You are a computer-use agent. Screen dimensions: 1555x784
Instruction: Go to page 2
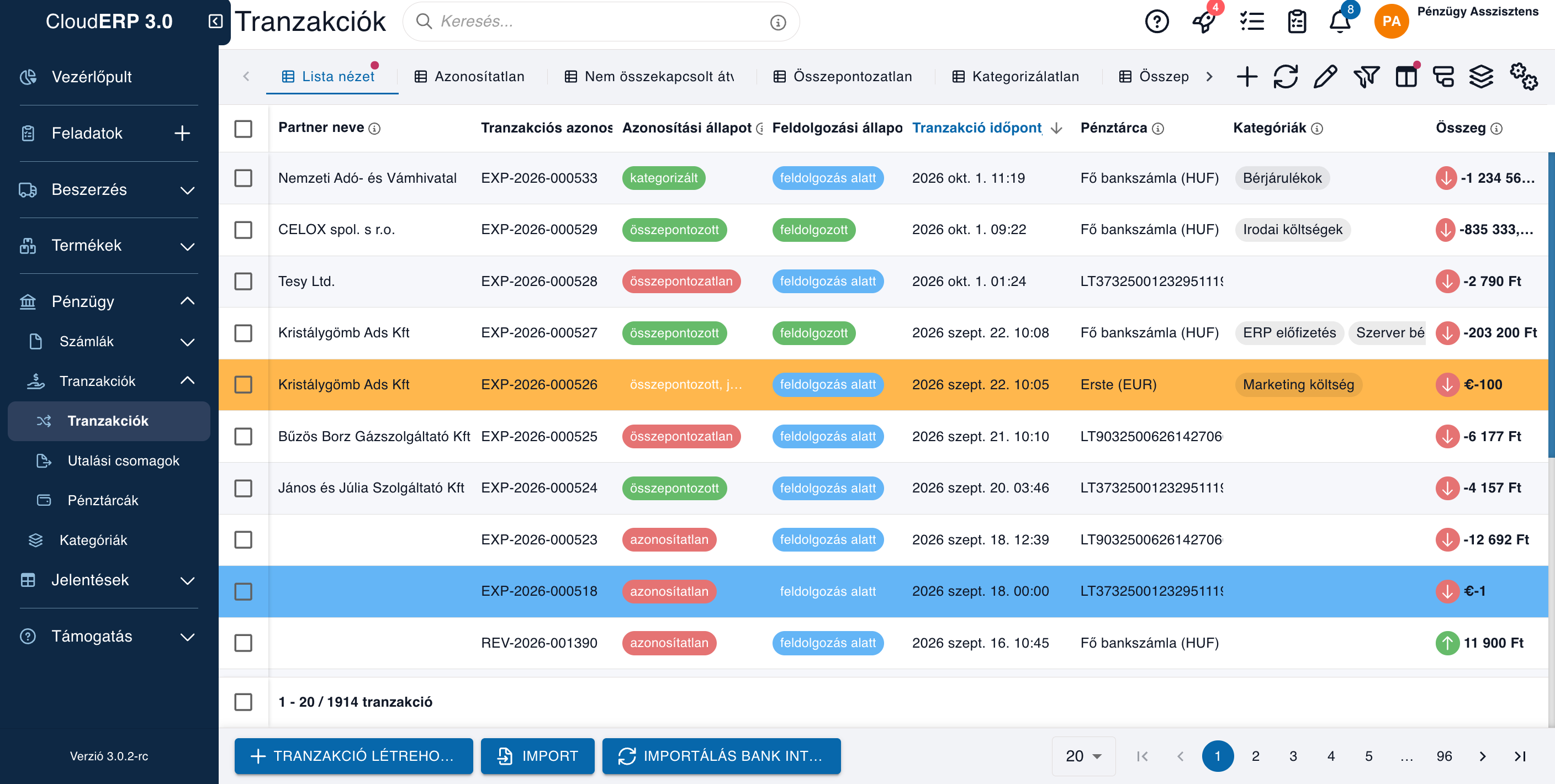coord(1256,756)
